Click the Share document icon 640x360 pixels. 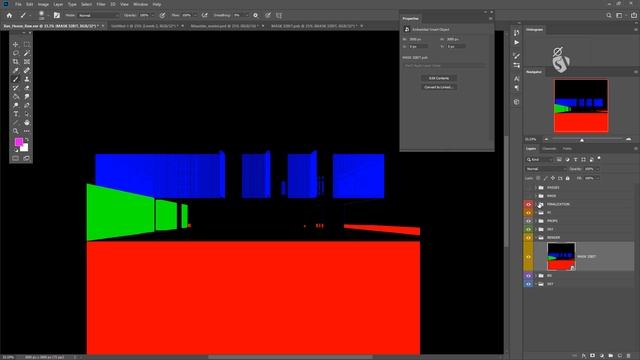(x=634, y=15)
